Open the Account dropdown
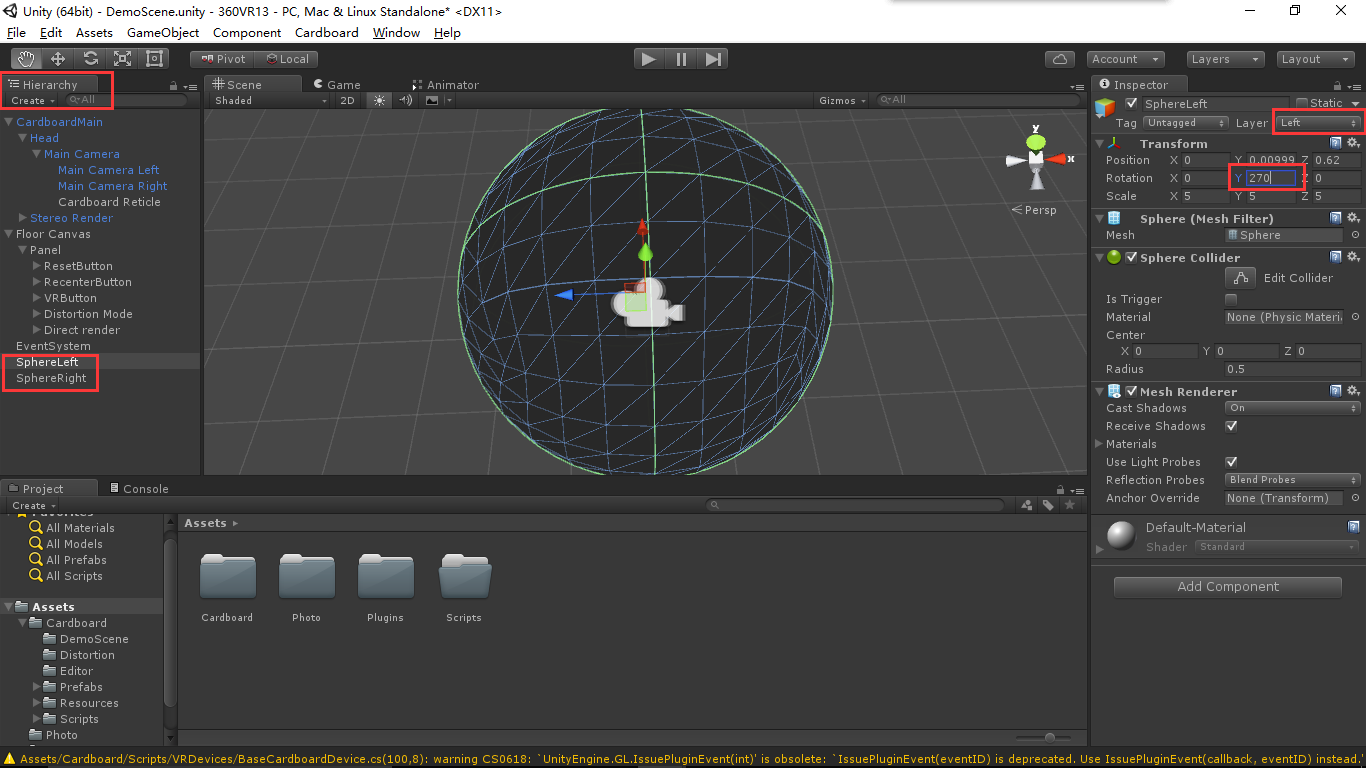 1126,59
